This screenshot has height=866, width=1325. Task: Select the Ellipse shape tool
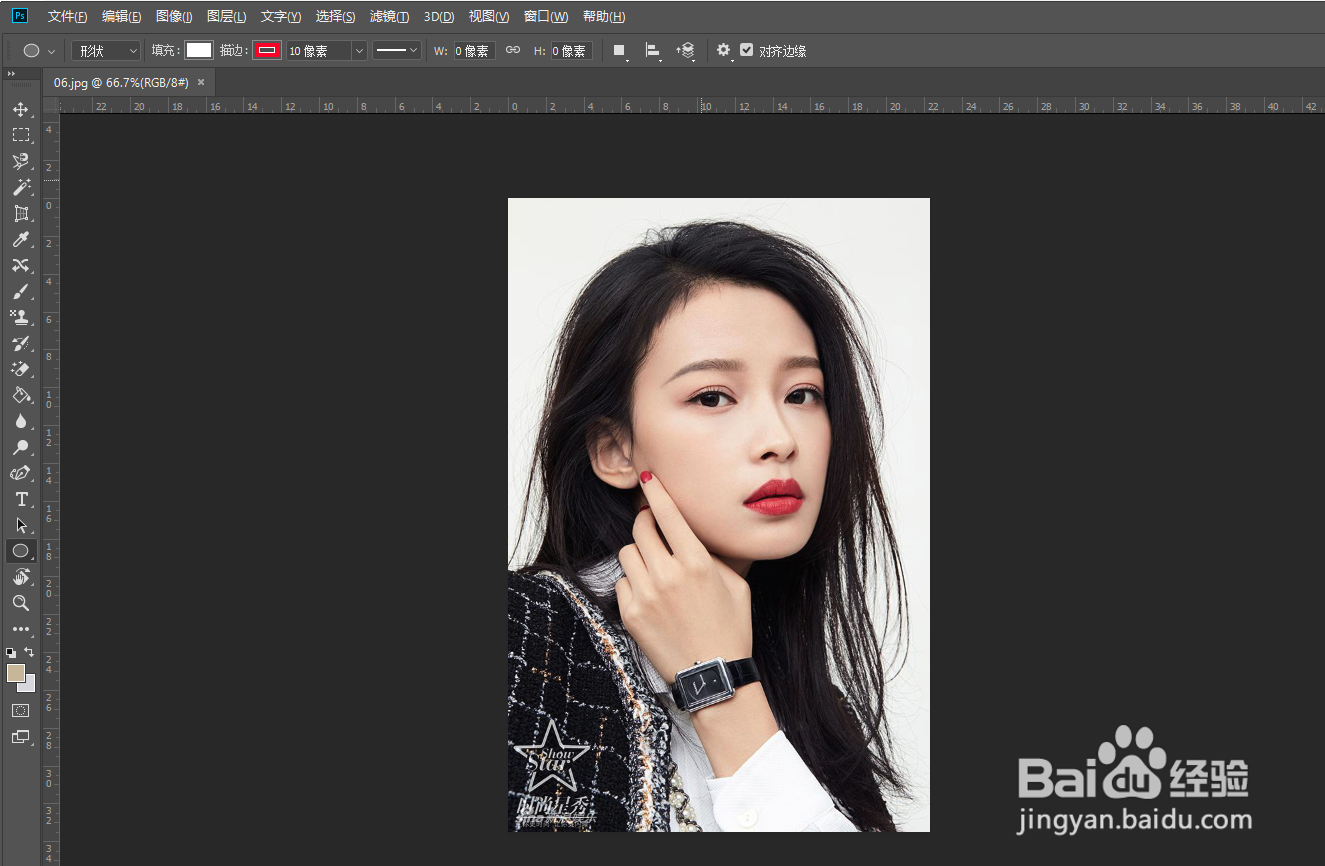point(20,551)
